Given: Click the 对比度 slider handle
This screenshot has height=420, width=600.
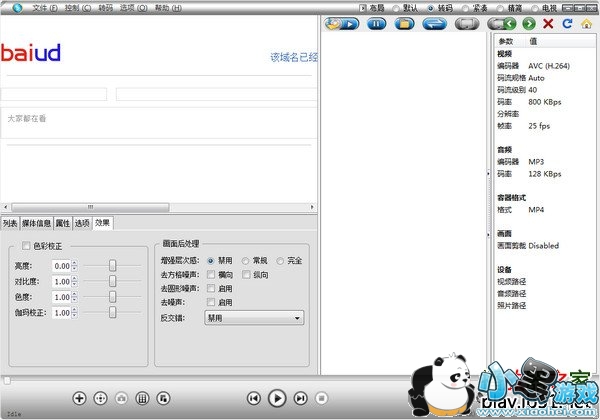Looking at the screenshot, I should 112,281.
